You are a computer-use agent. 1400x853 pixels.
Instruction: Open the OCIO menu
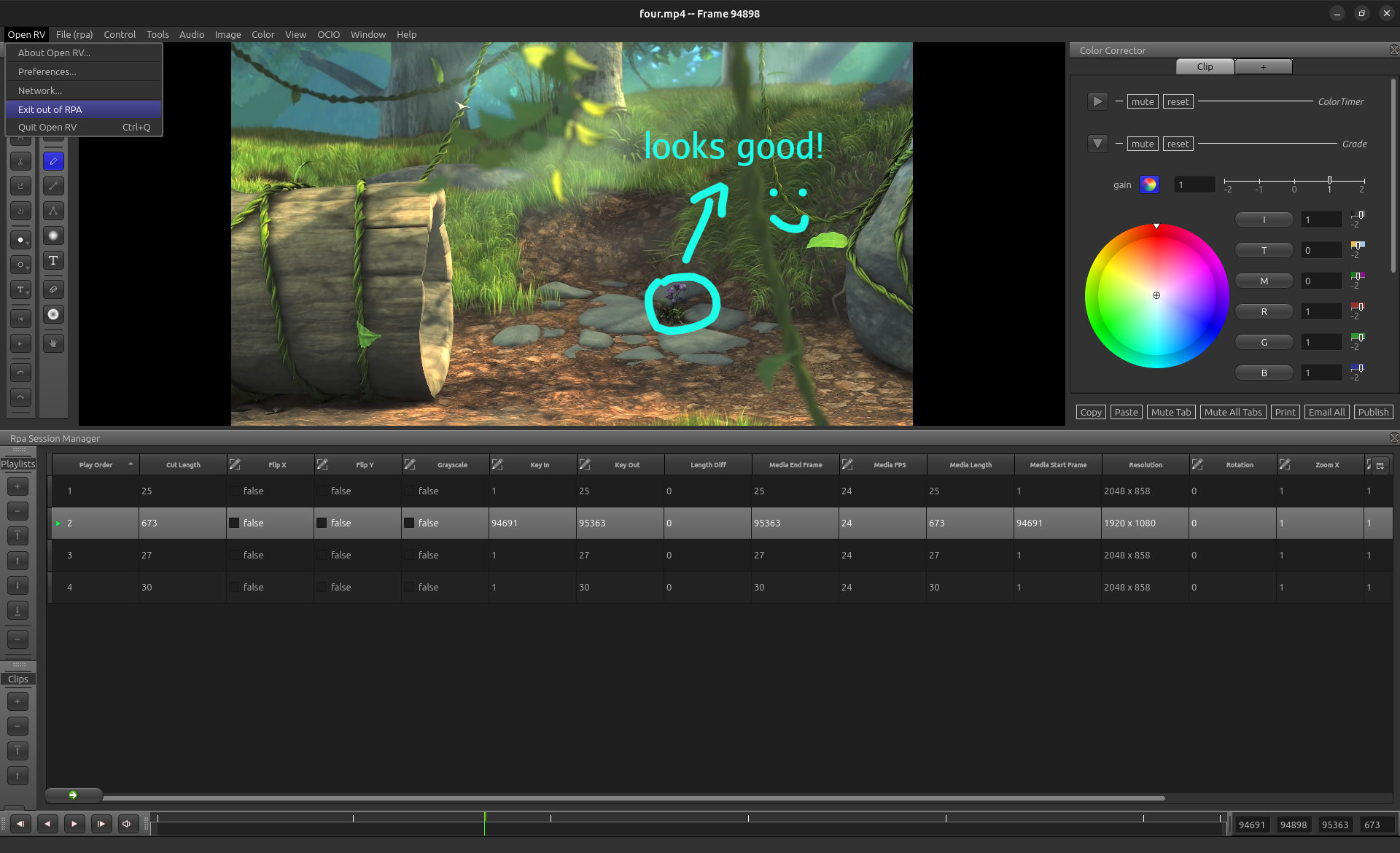(x=328, y=34)
